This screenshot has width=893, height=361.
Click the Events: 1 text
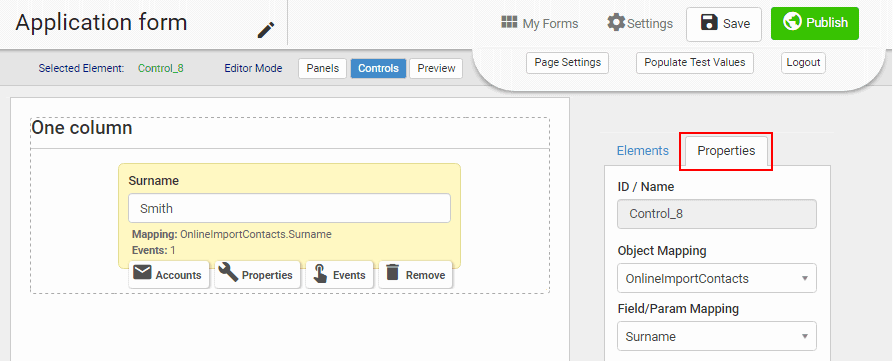[x=154, y=250]
